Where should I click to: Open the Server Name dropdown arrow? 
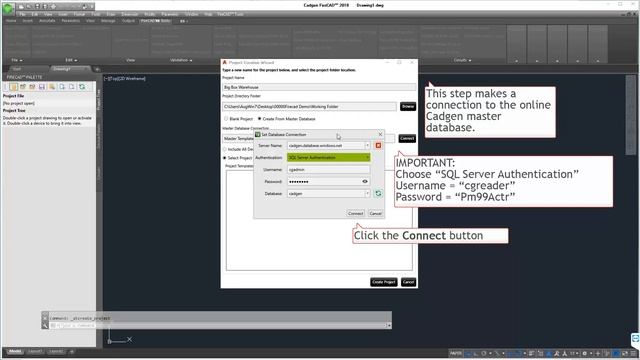pyautogui.click(x=367, y=145)
